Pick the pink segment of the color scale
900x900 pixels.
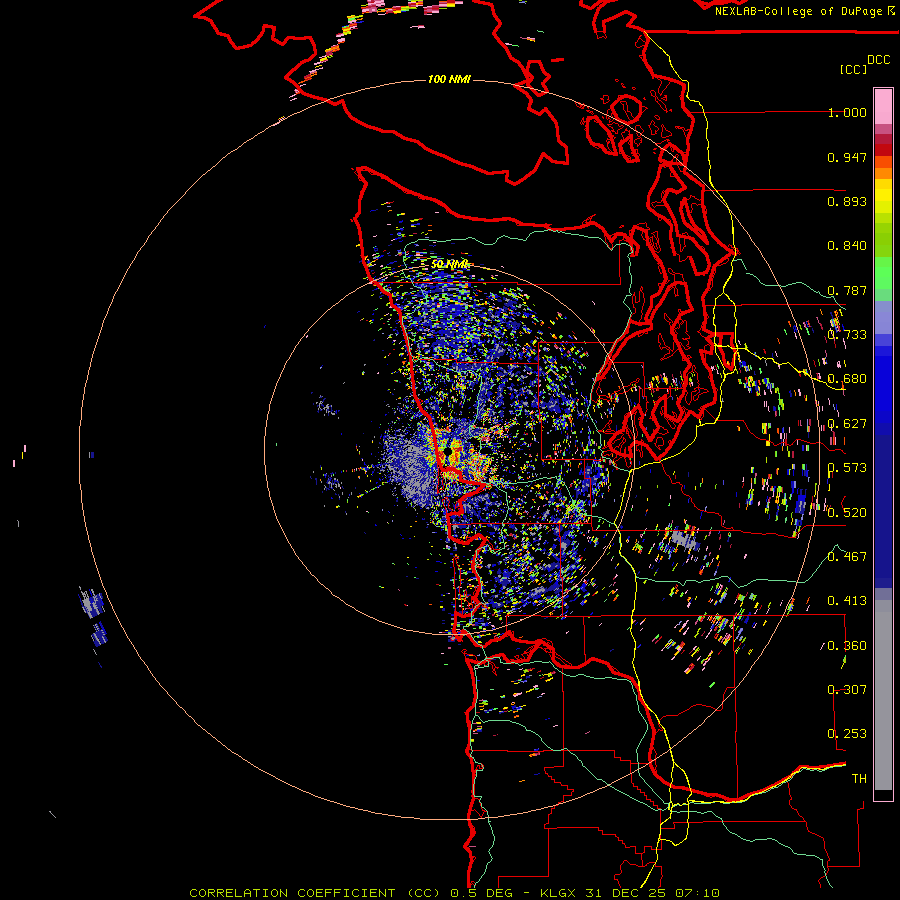(x=883, y=107)
